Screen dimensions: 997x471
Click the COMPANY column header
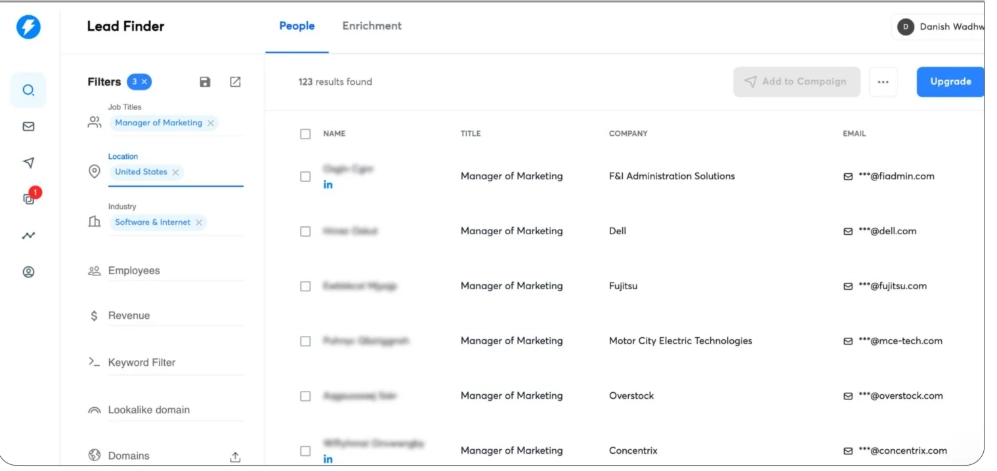coord(628,134)
